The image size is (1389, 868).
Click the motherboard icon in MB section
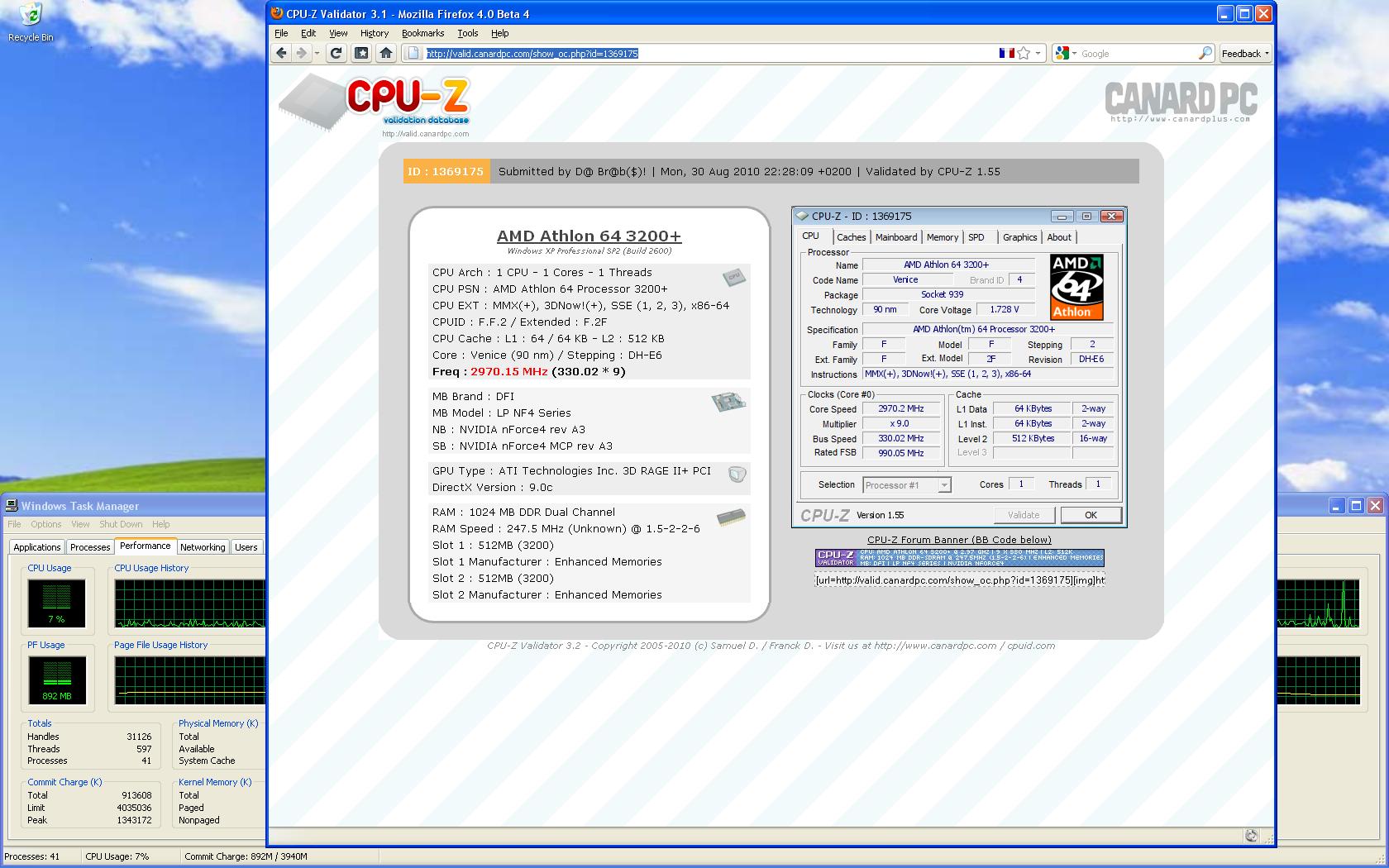(x=728, y=402)
